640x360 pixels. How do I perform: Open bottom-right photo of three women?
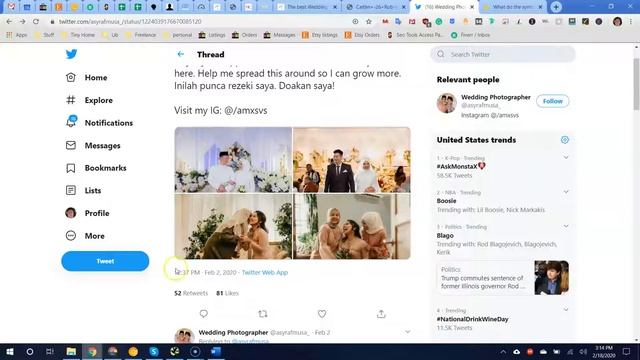pos(352,227)
